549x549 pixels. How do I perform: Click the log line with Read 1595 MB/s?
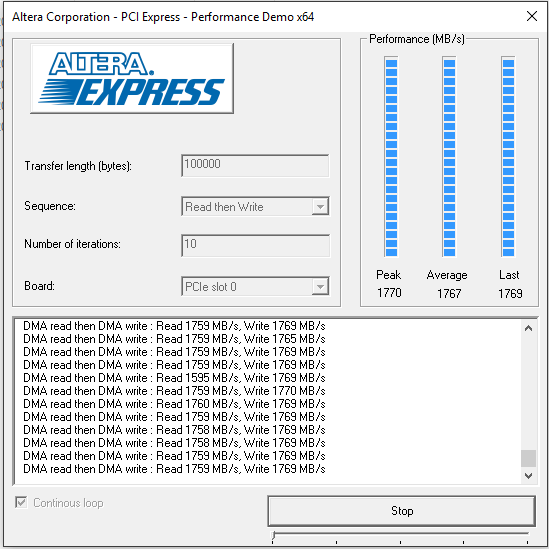[174, 378]
